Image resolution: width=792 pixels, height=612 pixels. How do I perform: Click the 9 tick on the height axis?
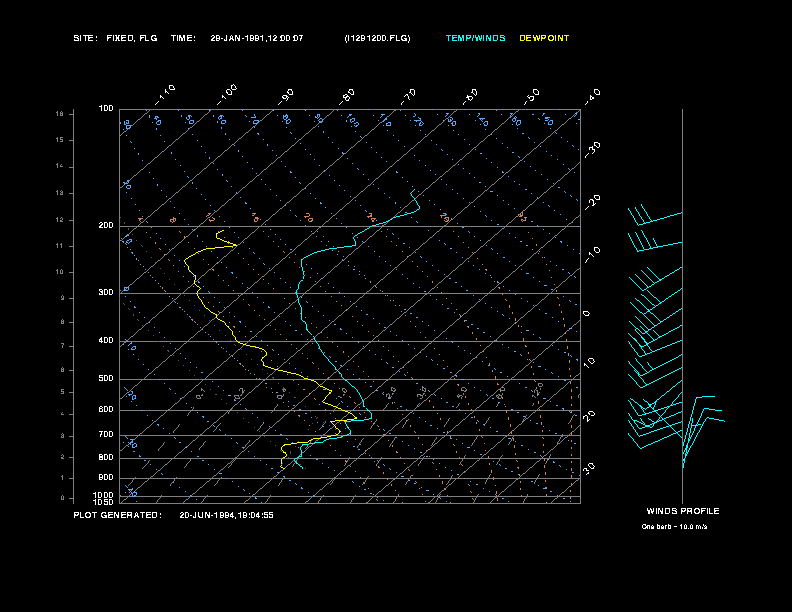tap(62, 298)
